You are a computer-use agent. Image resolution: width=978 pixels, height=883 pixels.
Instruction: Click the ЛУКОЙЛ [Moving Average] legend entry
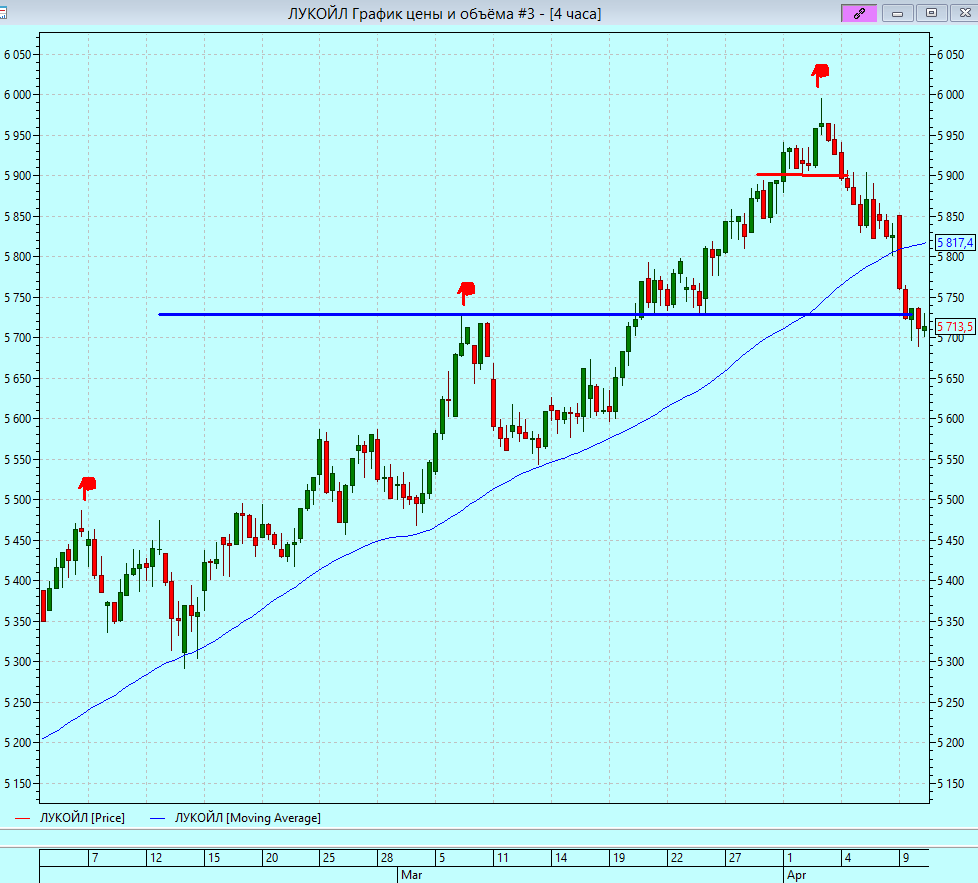coord(235,818)
